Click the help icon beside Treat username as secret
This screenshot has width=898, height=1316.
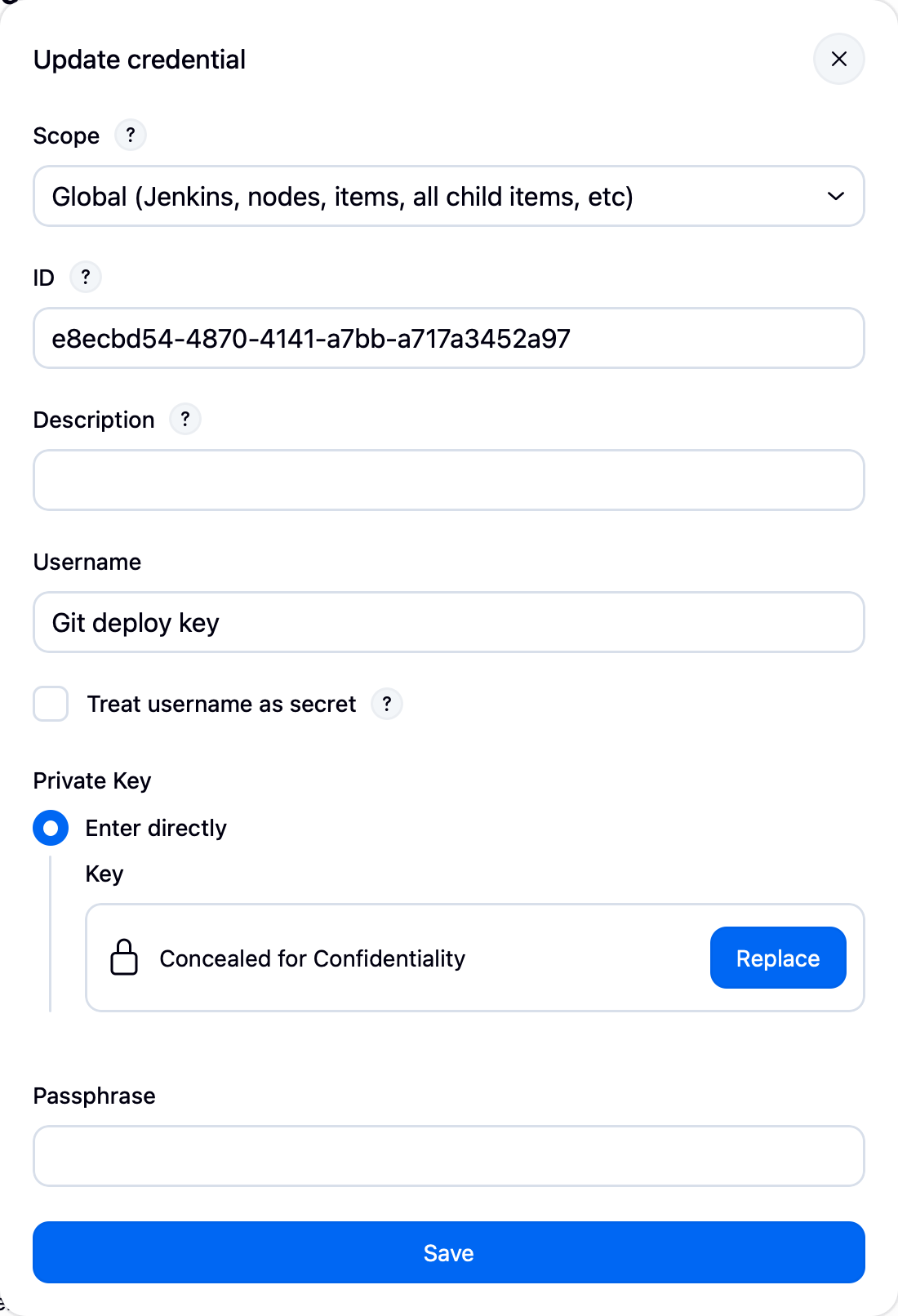pyautogui.click(x=388, y=704)
